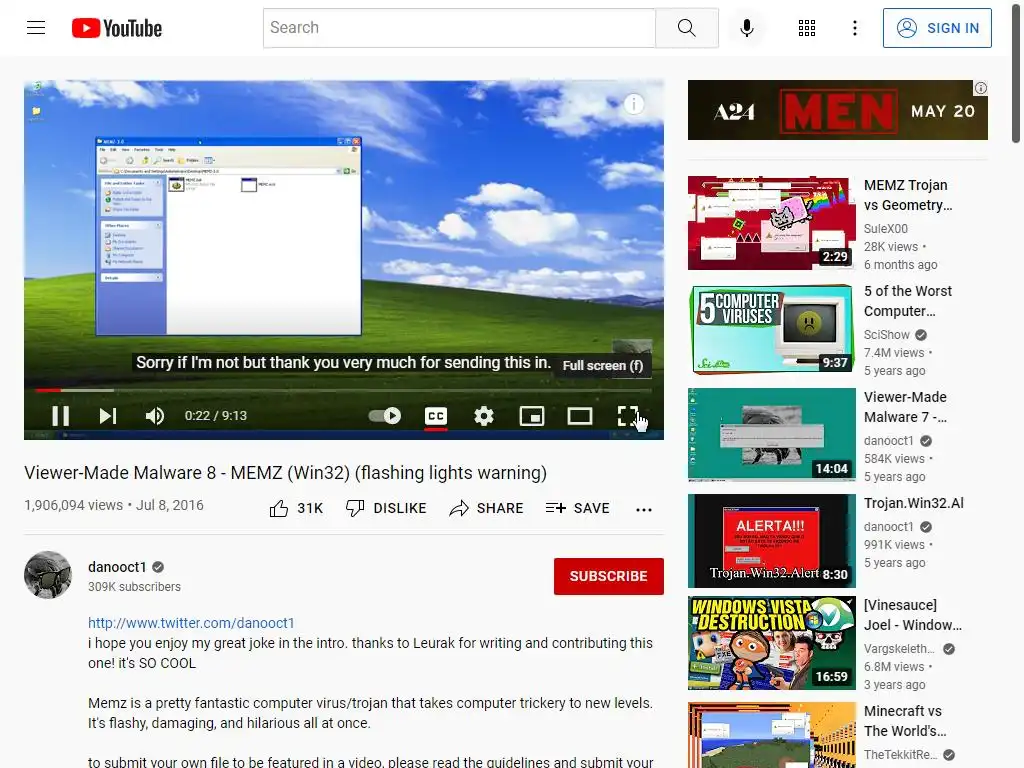Open the YouTube apps grid
Image resolution: width=1024 pixels, height=768 pixels.
pos(807,28)
